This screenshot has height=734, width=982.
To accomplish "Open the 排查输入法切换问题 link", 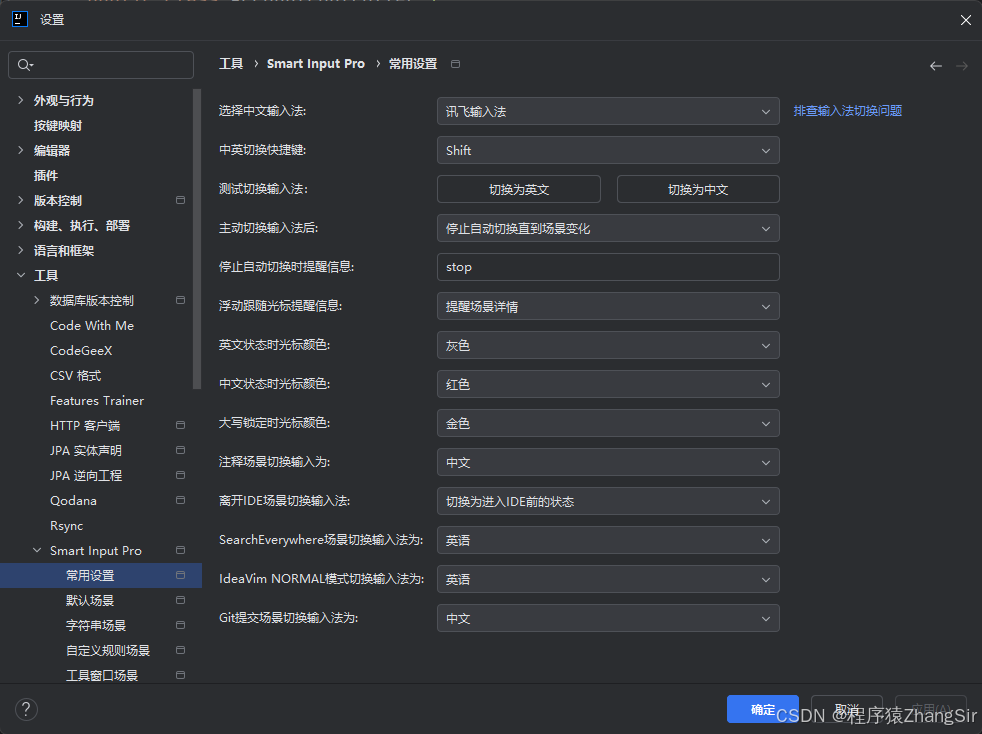I will click(x=847, y=111).
